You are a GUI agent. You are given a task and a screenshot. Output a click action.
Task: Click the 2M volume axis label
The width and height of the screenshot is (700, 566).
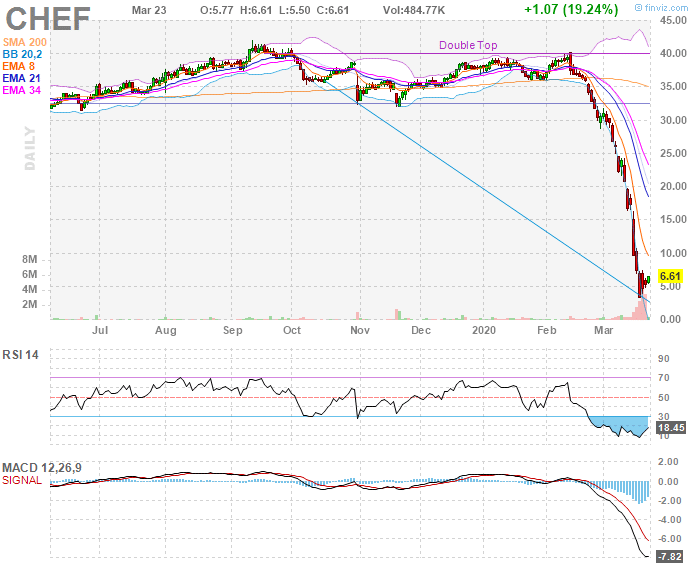[x=29, y=305]
